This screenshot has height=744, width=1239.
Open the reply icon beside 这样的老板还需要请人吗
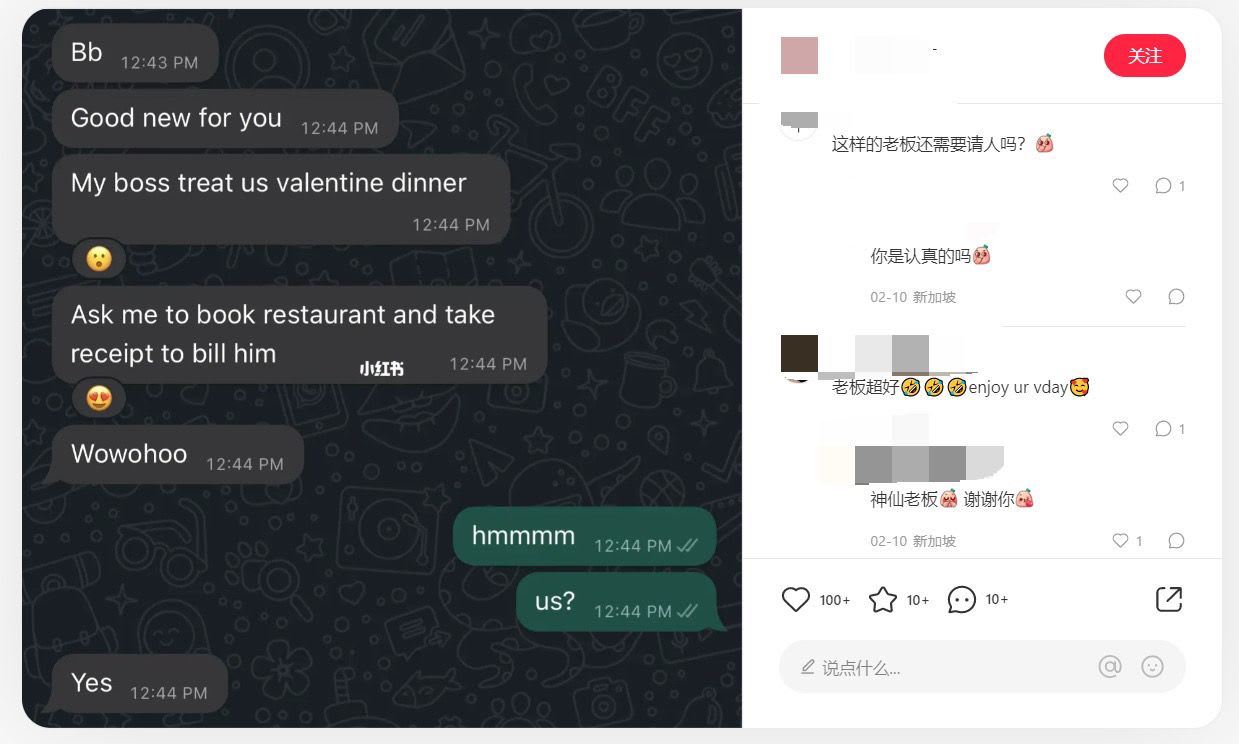(1163, 185)
